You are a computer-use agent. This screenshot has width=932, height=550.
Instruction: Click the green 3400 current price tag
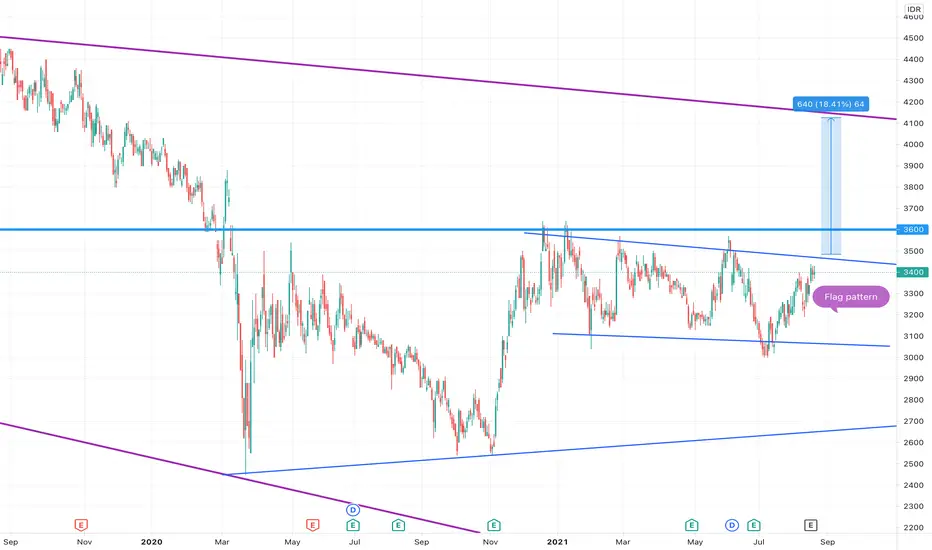pyautogui.click(x=912, y=272)
